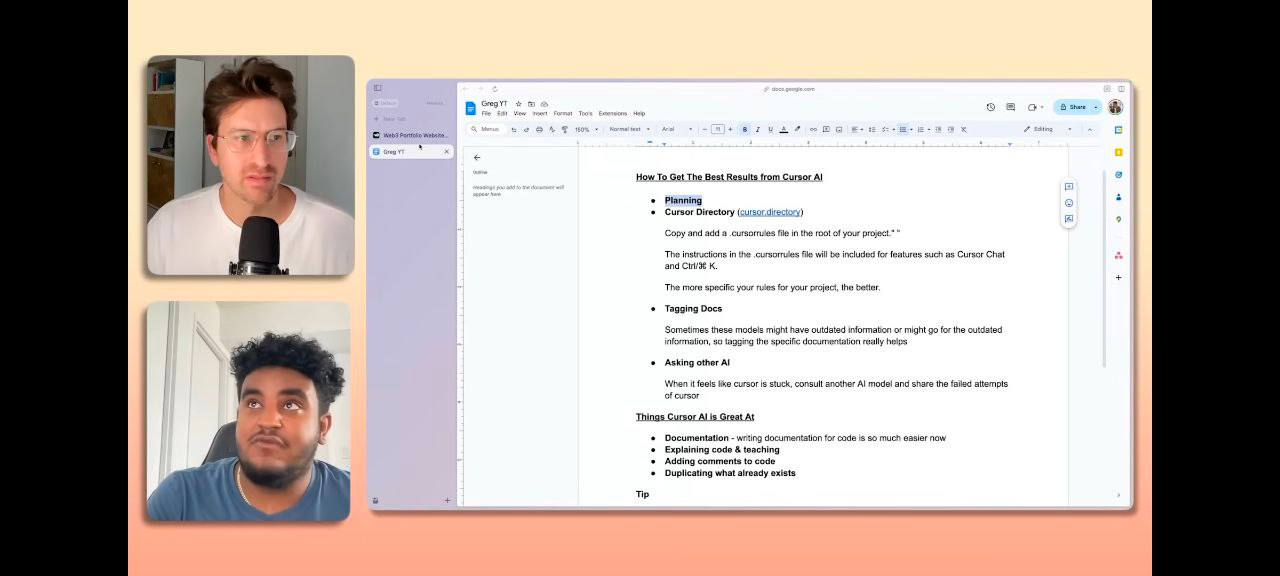
Task: Click the font size input field
Action: pos(717,129)
